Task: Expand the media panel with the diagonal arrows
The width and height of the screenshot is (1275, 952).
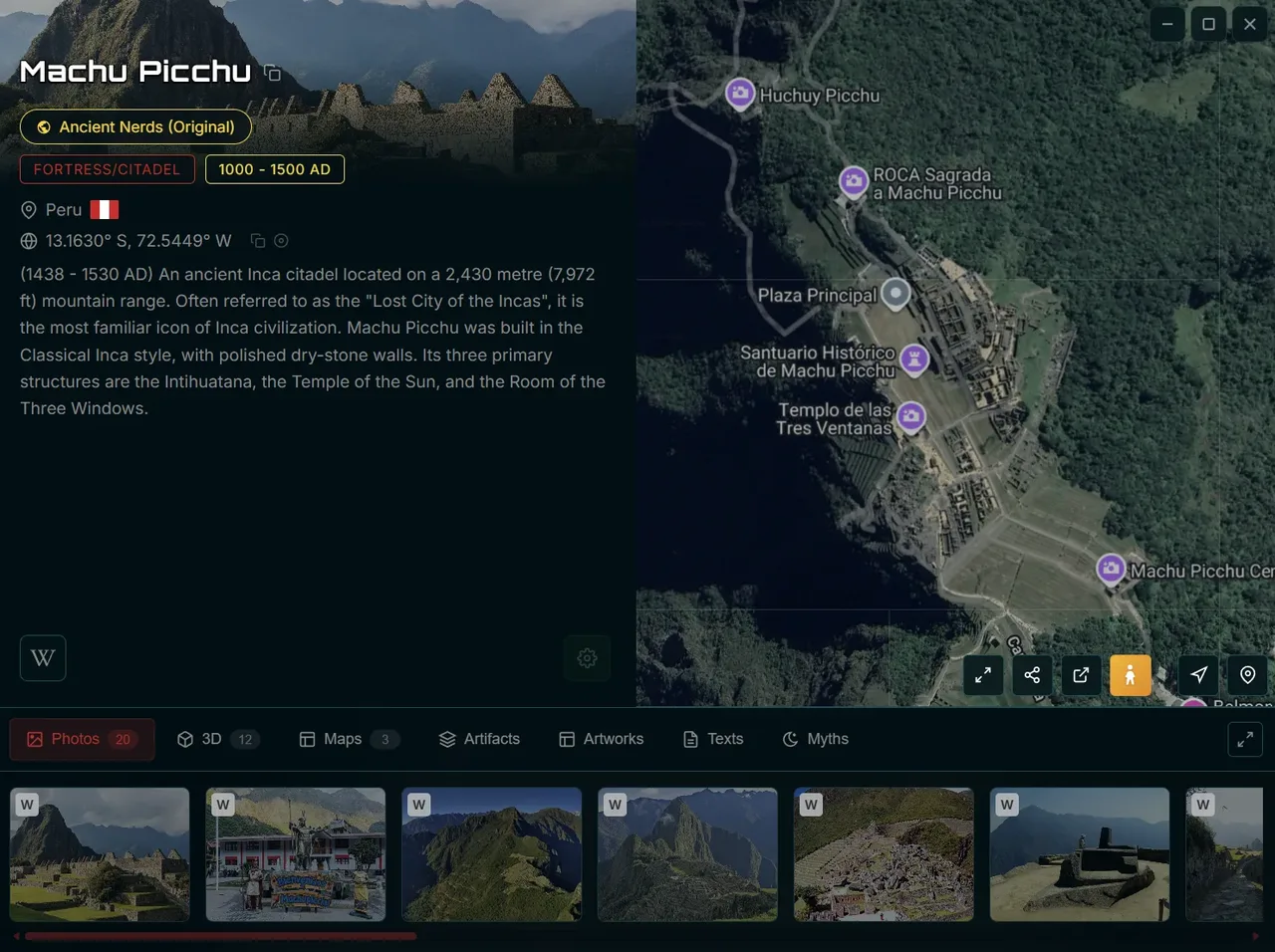Action: 1245,739
